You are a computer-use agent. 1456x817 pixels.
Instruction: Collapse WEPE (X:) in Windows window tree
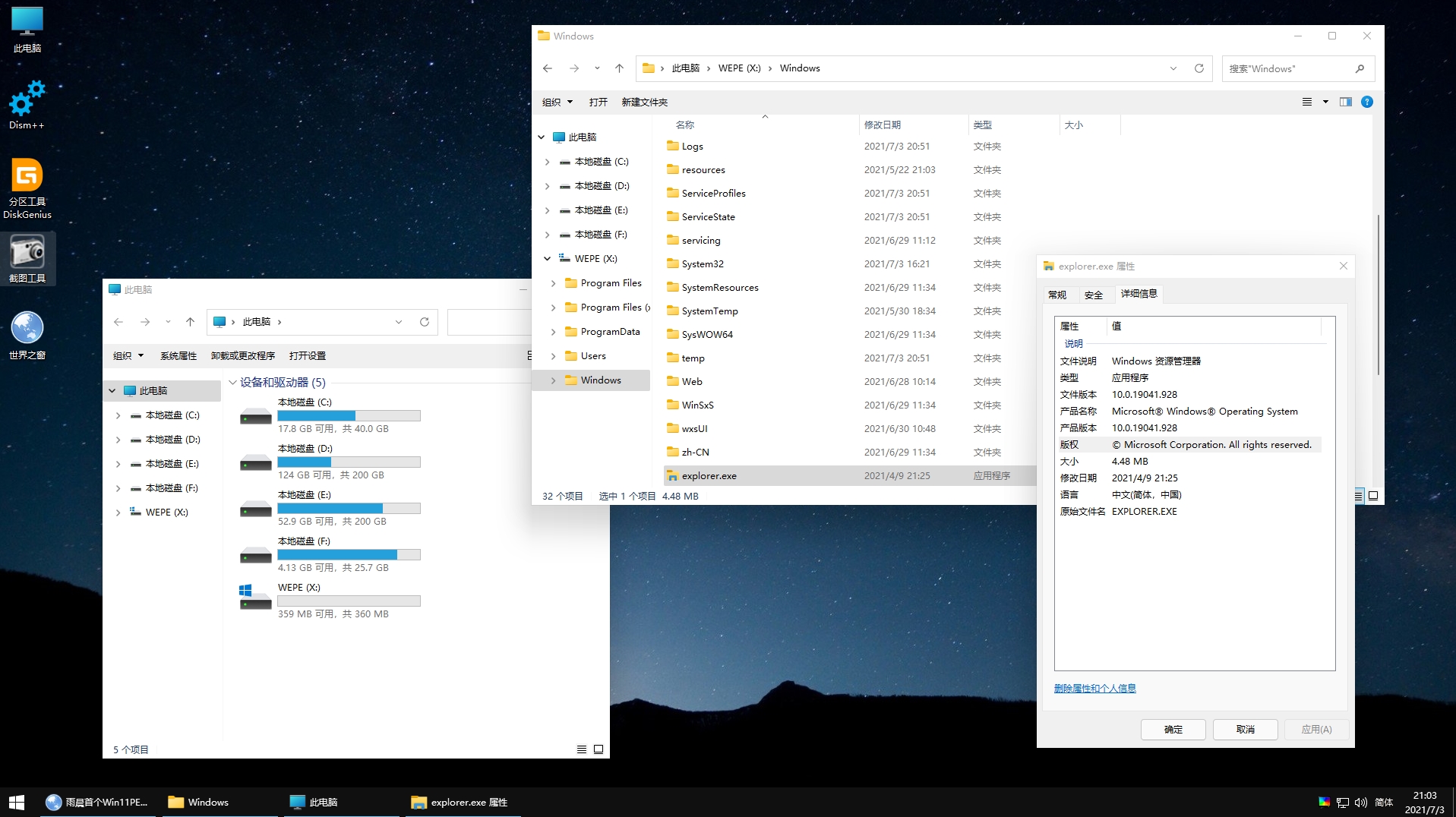[x=548, y=259]
